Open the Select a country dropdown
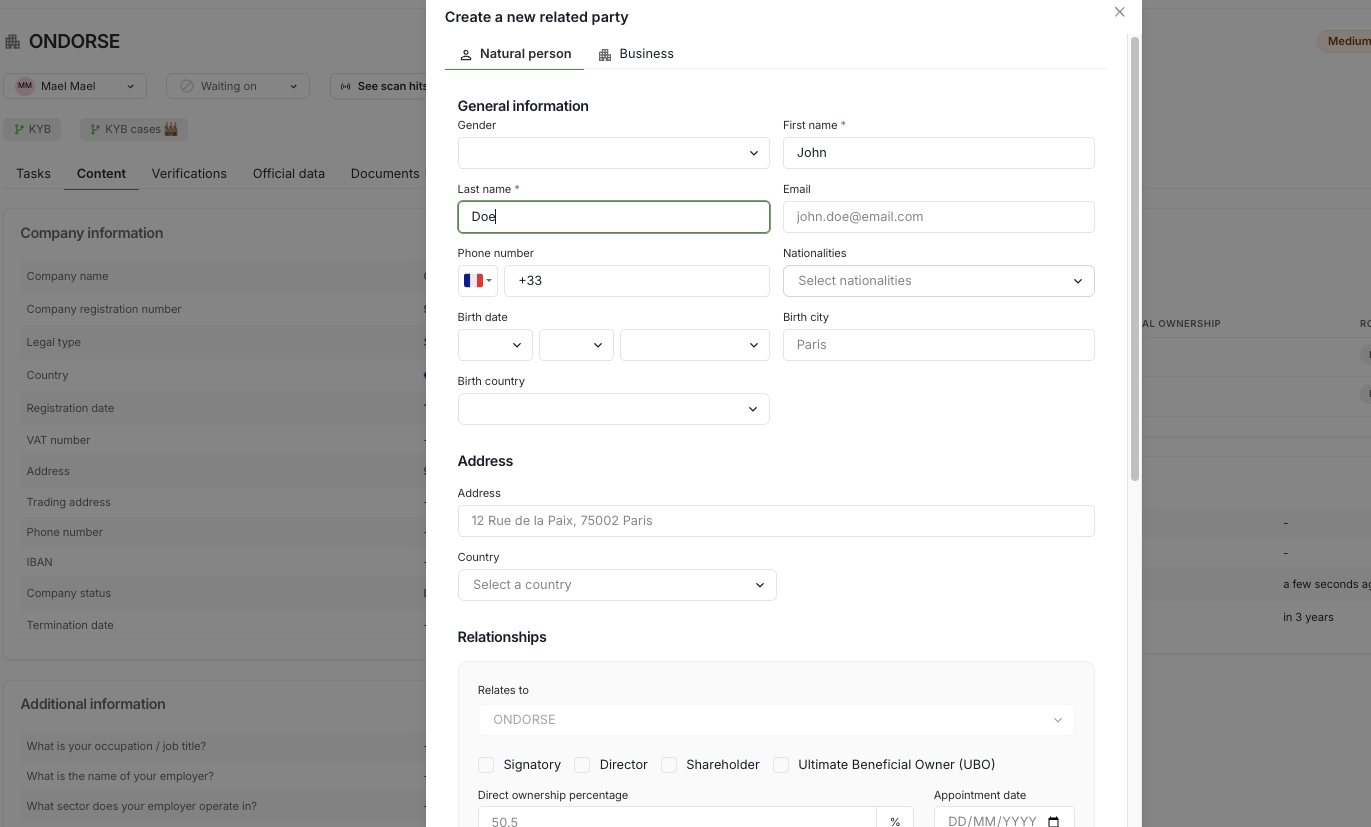 point(617,585)
